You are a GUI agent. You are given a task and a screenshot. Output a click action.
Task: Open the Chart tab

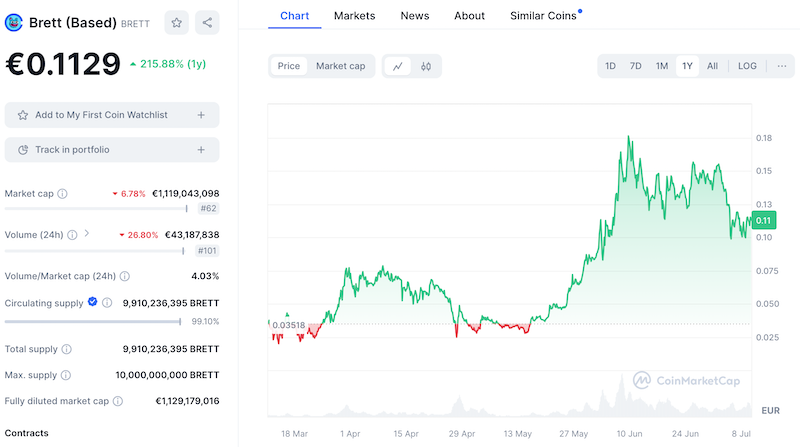(x=294, y=16)
